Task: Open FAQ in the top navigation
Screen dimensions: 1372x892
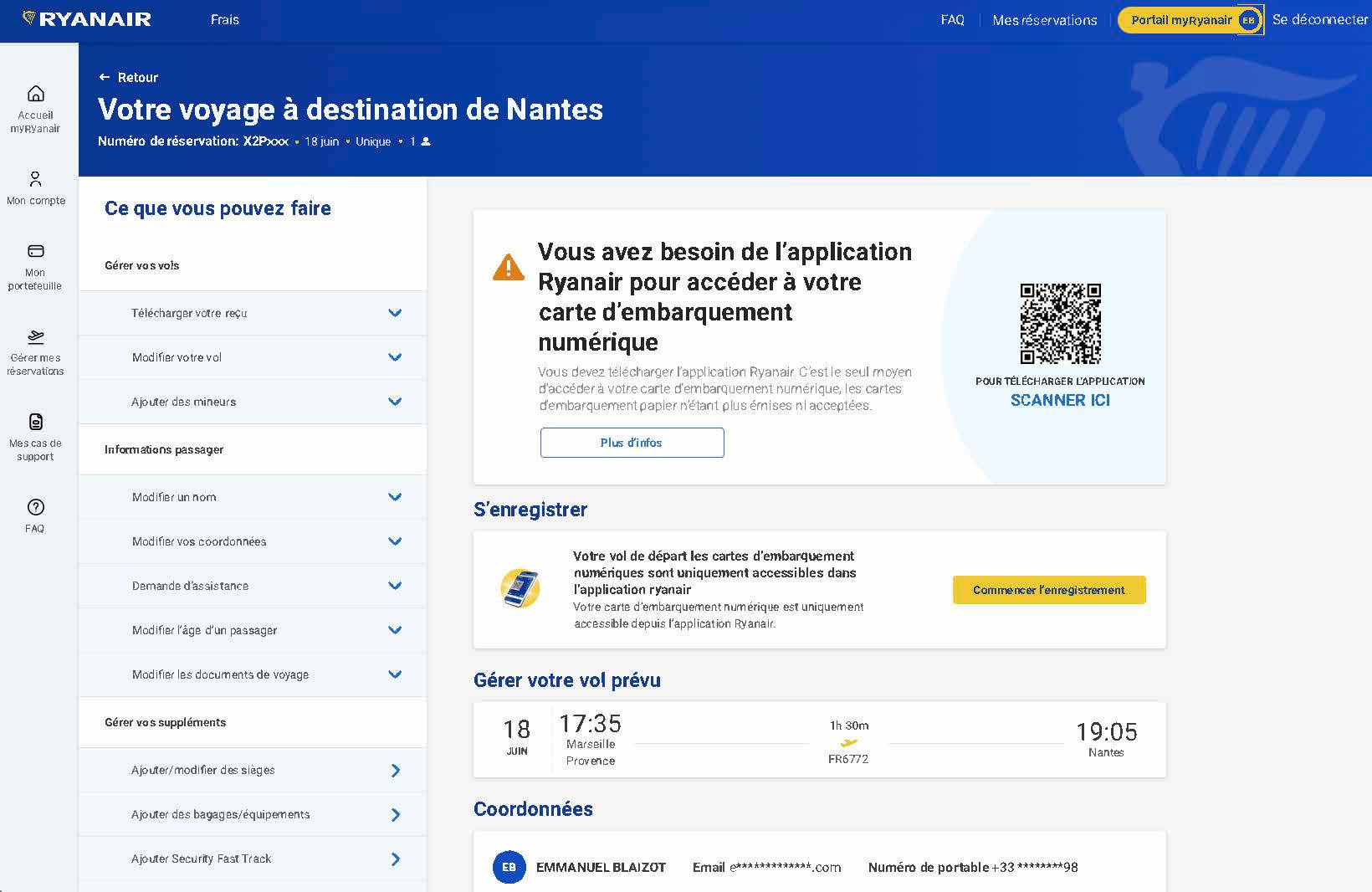Action: 952,19
